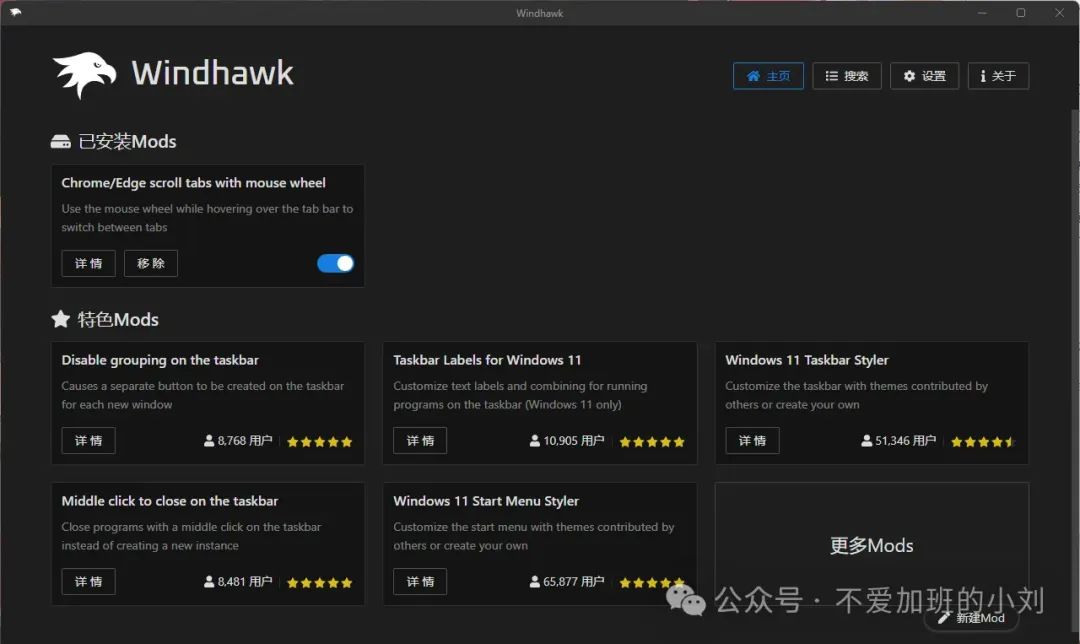Click the featured mods star icon
This screenshot has height=644, width=1080.
coord(61,319)
